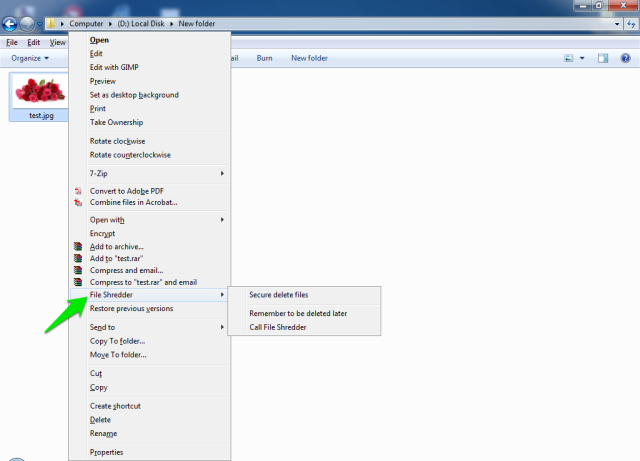Image resolution: width=640 pixels, height=461 pixels.
Task: Open the Organize dropdown
Action: tap(30, 59)
